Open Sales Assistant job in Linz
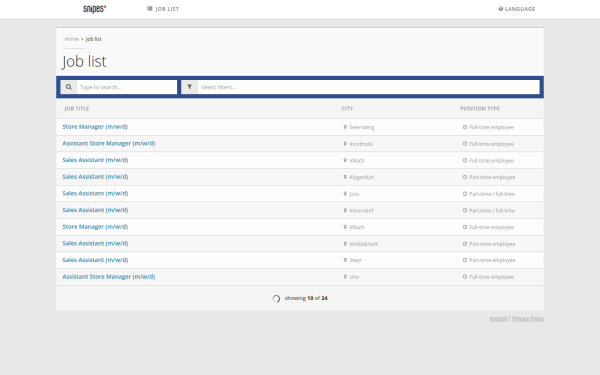 (95, 193)
